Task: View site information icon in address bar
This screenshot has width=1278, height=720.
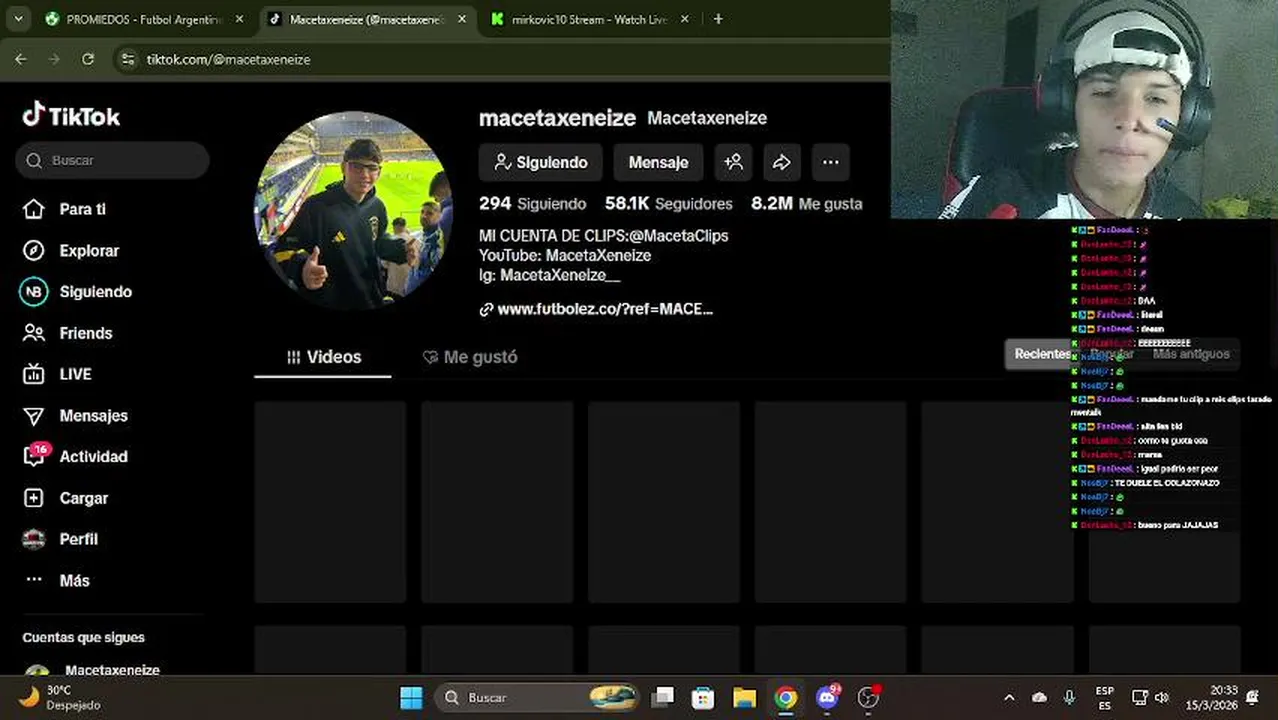Action: pos(127,59)
